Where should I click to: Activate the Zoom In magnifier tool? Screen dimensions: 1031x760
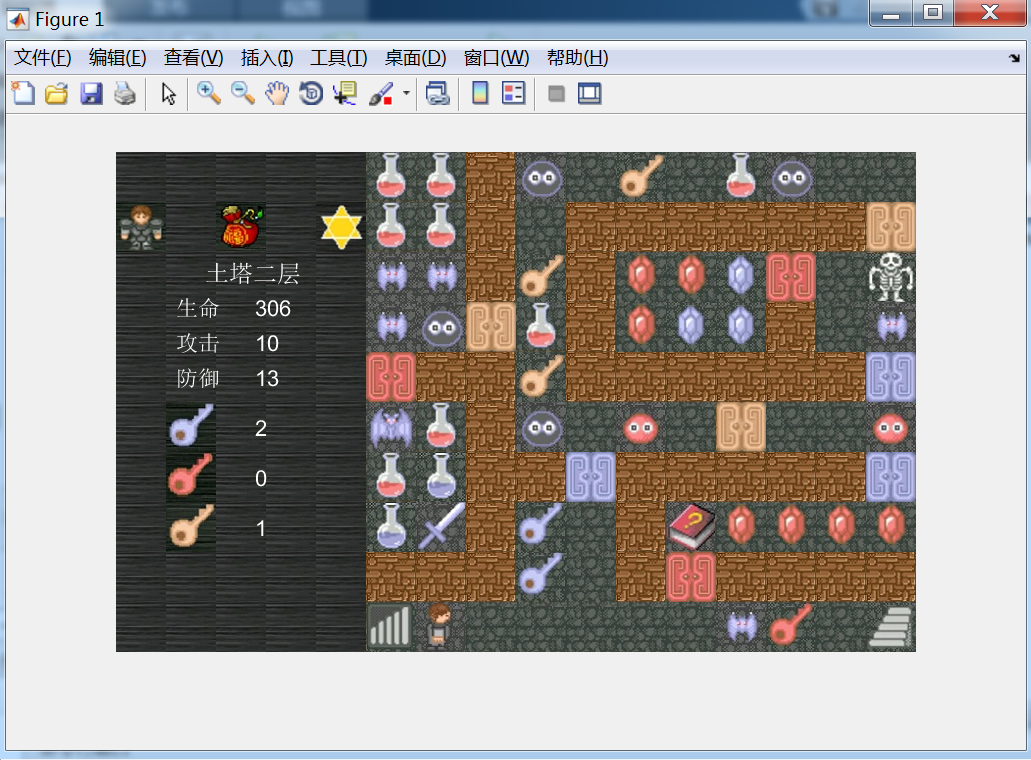point(209,93)
